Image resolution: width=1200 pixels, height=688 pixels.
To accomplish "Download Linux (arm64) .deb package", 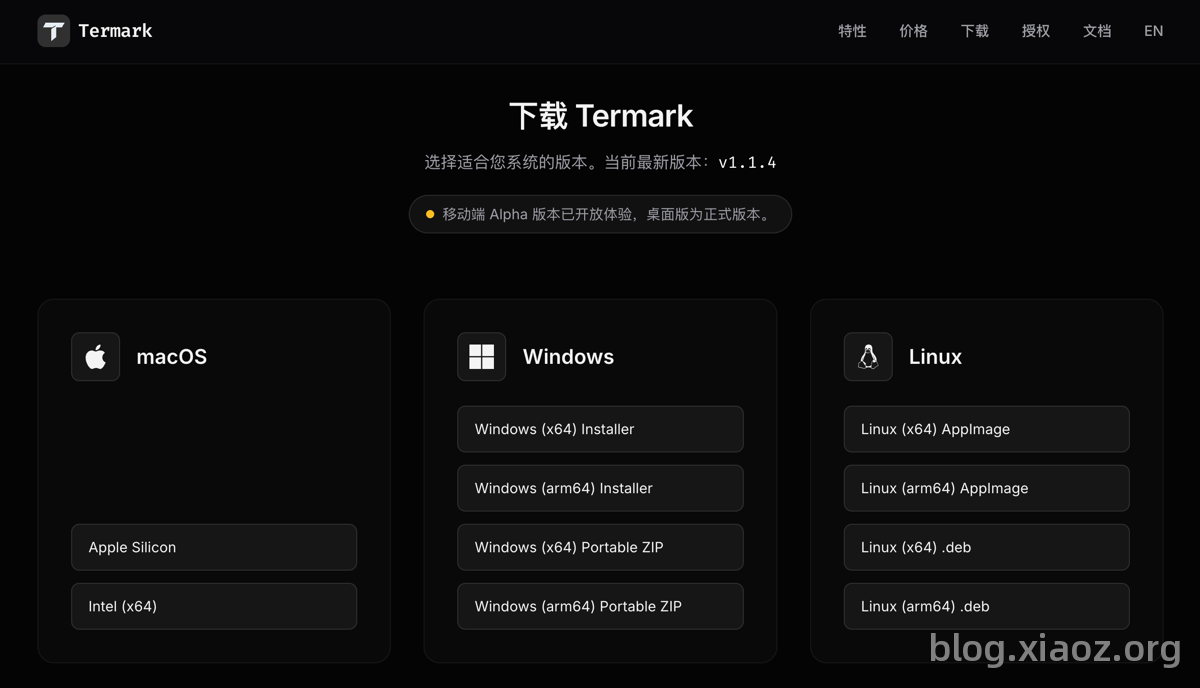I will (x=986, y=606).
